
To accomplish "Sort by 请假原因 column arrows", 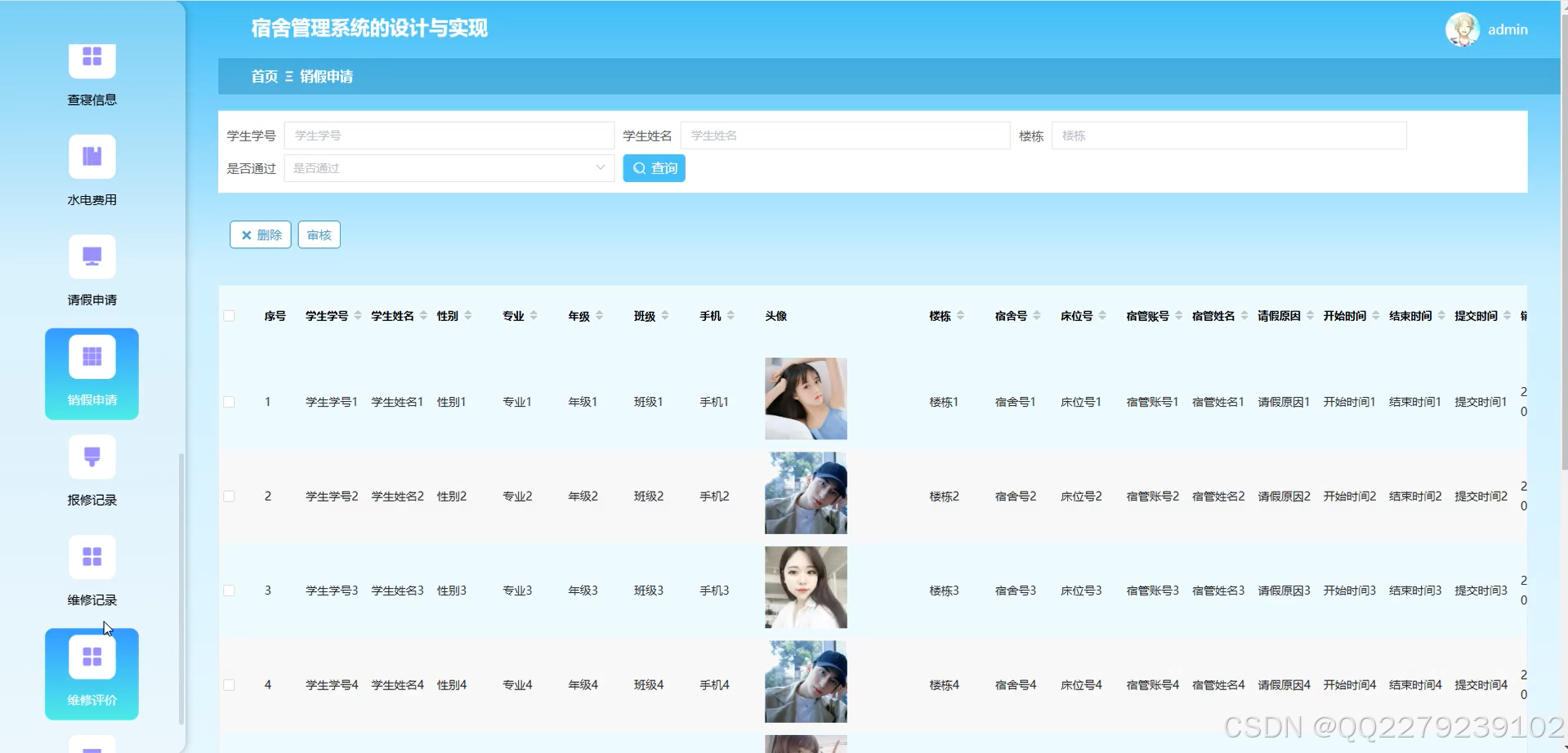I will (1310, 316).
